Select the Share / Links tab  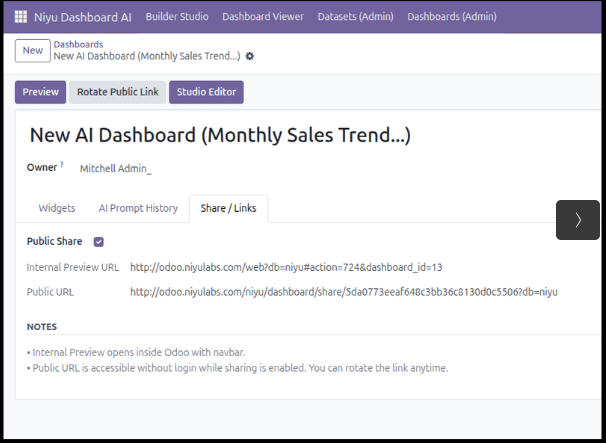click(229, 208)
